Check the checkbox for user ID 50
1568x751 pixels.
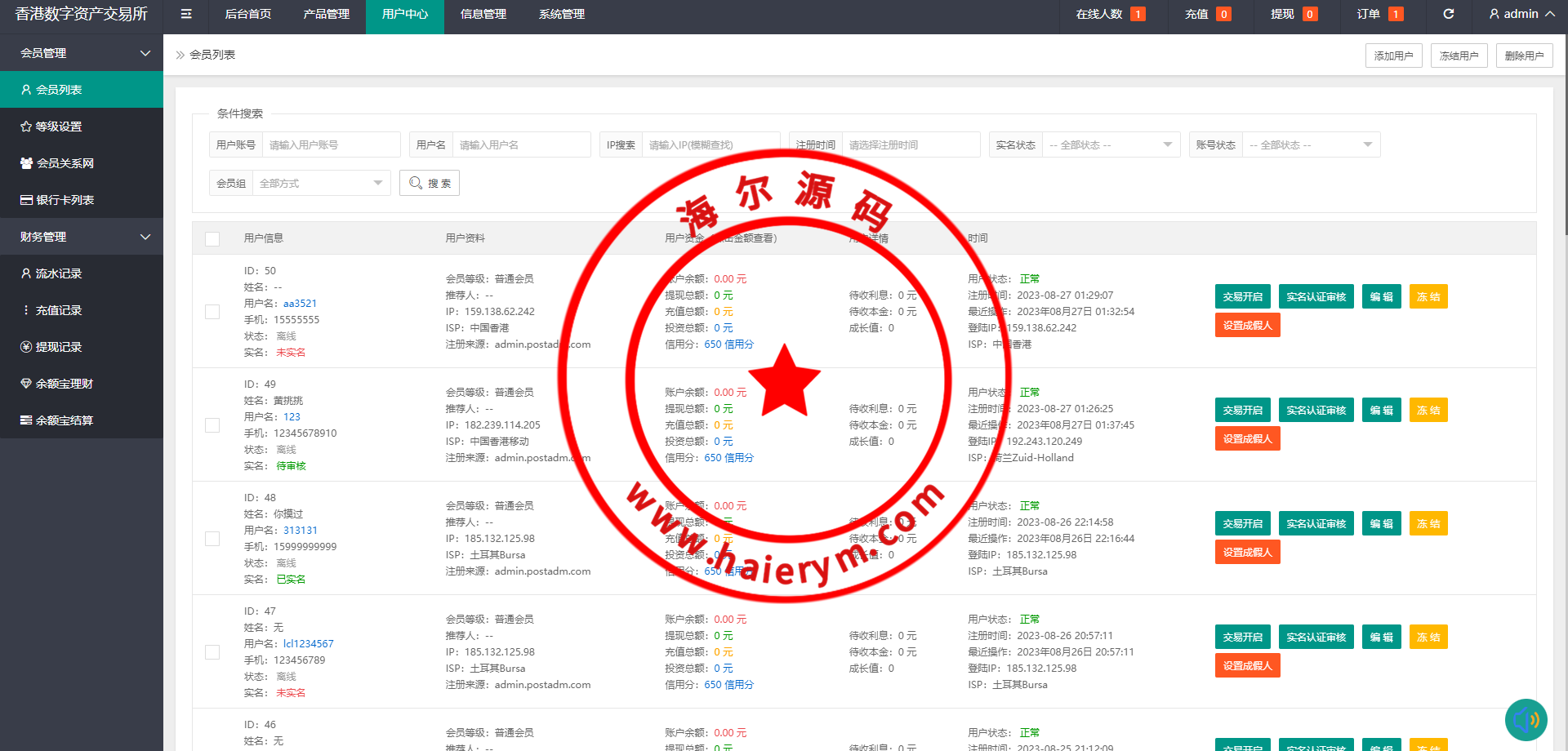[212, 312]
